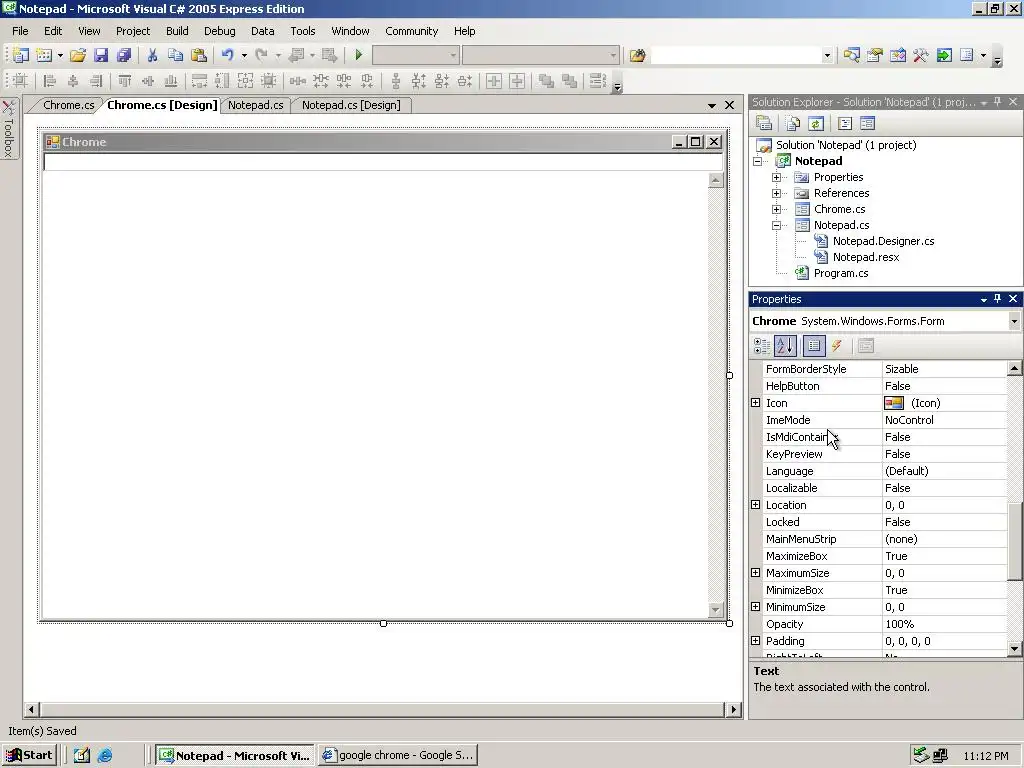Click Solution Explorer View Code icon
1024x768 pixels.
[845, 123]
